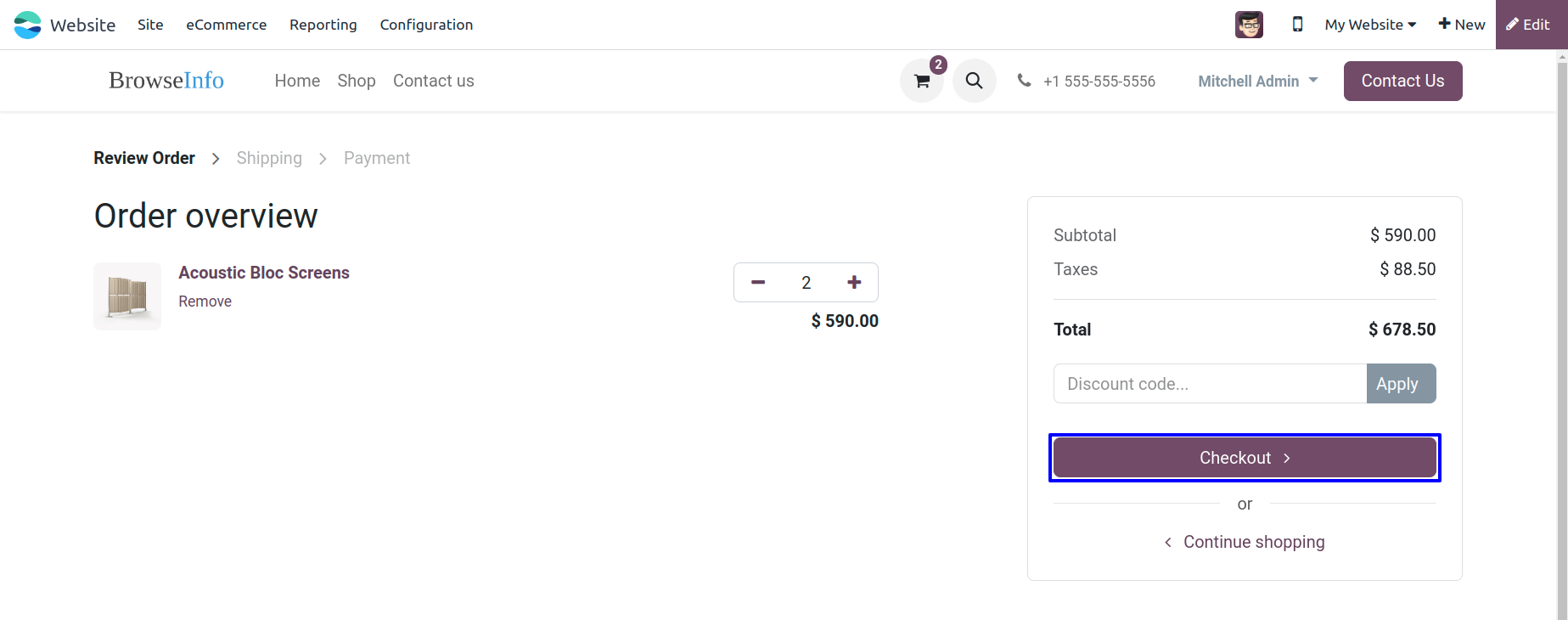
Task: Click the Edit pencil button
Action: (x=1531, y=25)
